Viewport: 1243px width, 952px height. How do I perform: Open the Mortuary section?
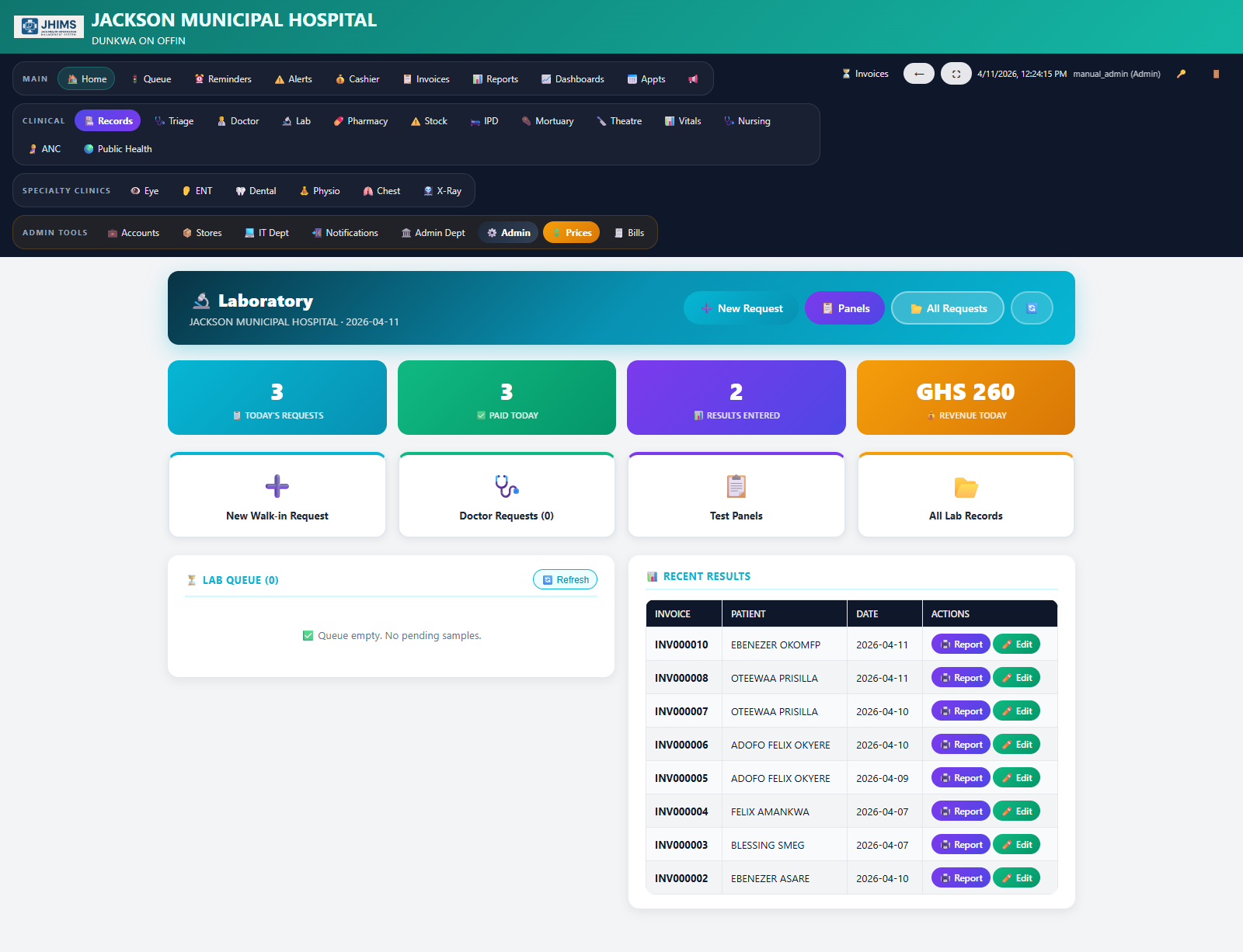tap(548, 120)
